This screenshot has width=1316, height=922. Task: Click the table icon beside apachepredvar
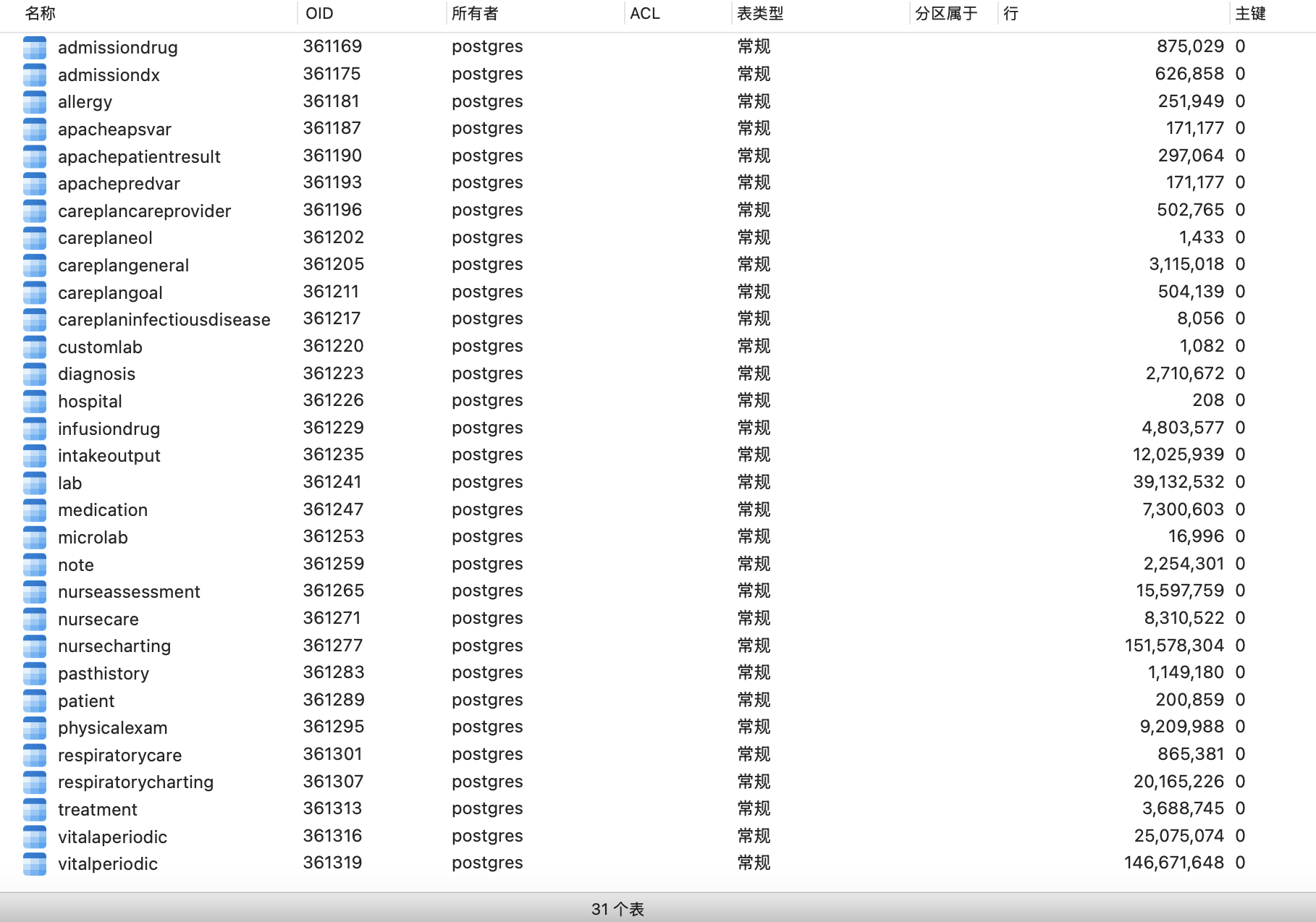pos(35,184)
